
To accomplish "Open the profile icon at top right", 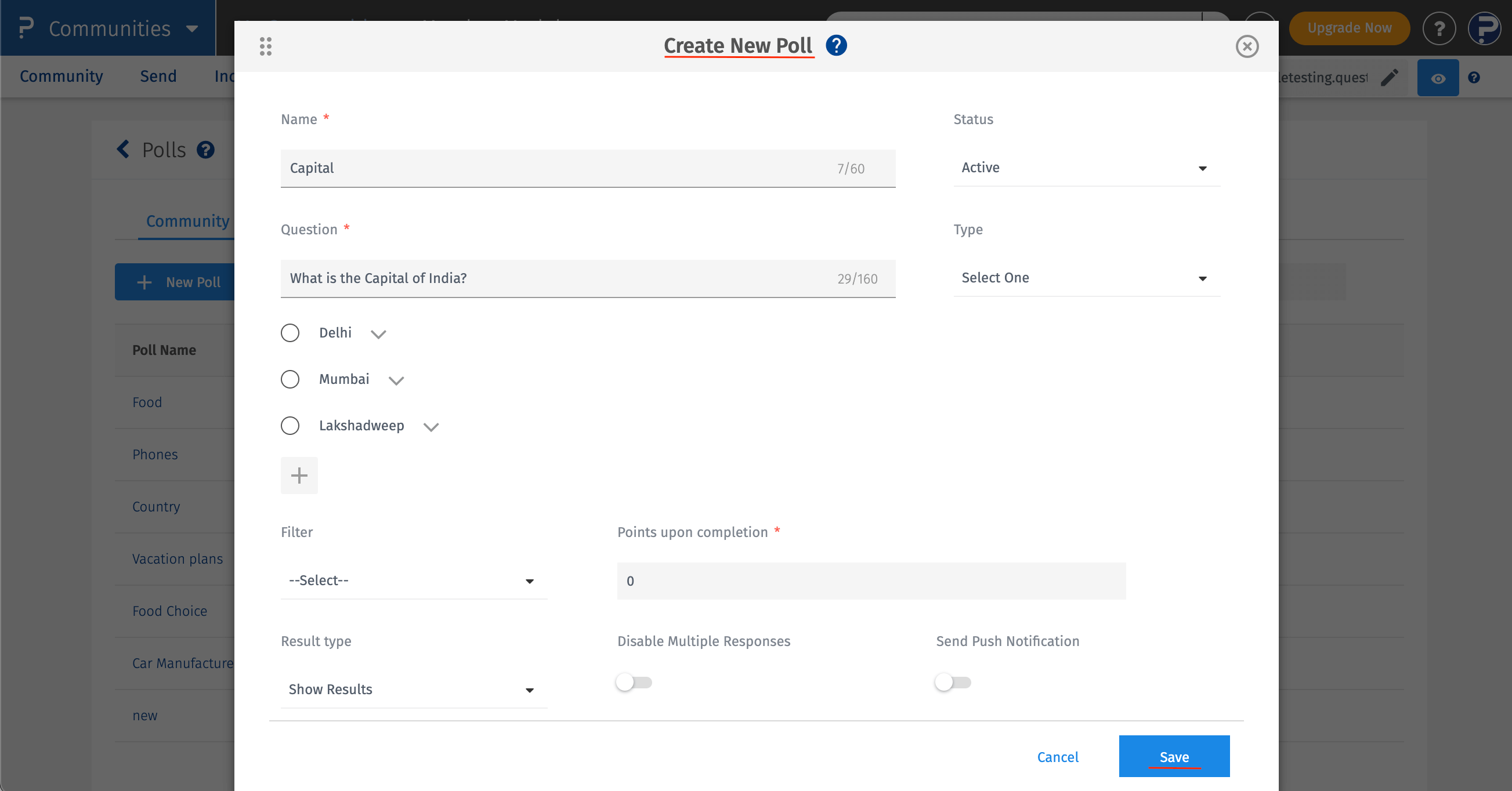I will pyautogui.click(x=1485, y=28).
